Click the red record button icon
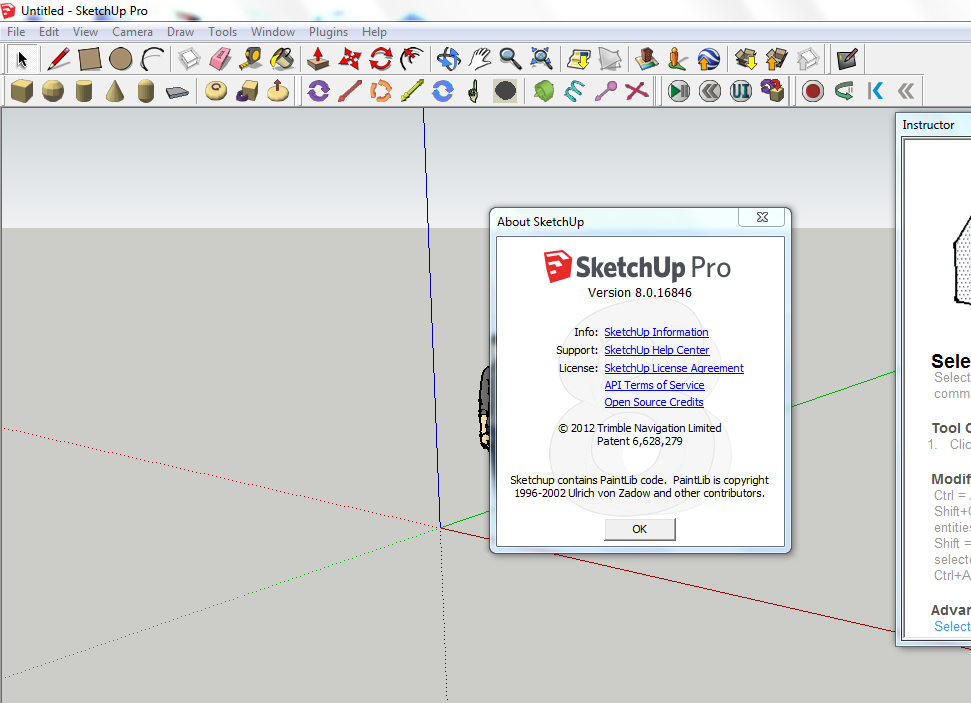 point(812,92)
